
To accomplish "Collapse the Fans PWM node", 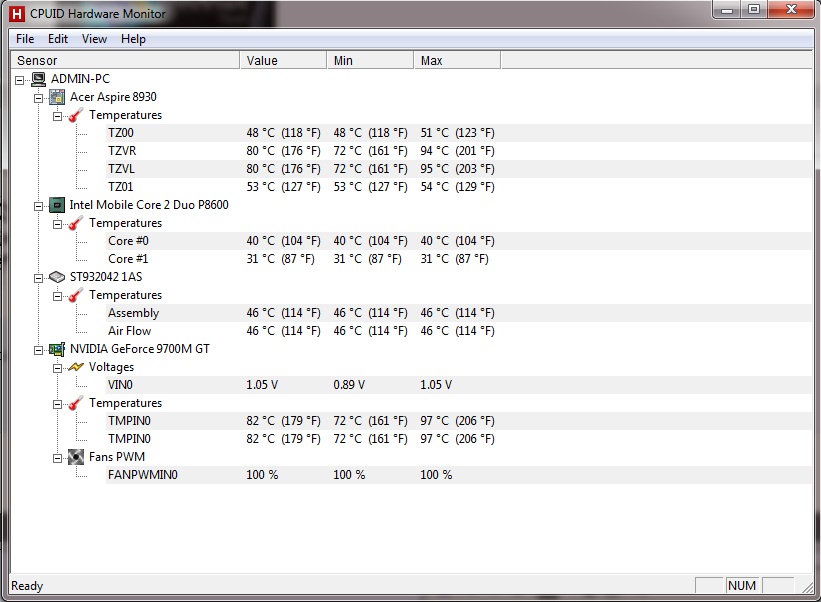I will click(58, 458).
